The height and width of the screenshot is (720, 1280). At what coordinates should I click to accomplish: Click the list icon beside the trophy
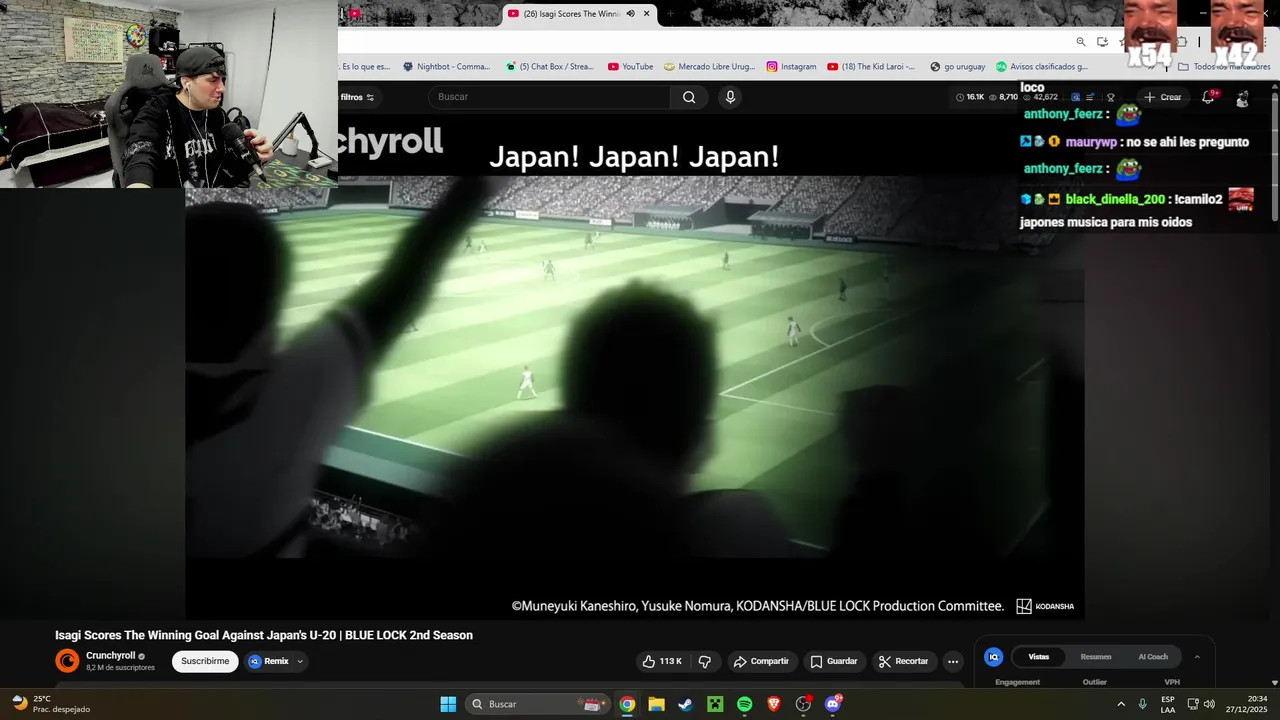pyautogui.click(x=1091, y=97)
